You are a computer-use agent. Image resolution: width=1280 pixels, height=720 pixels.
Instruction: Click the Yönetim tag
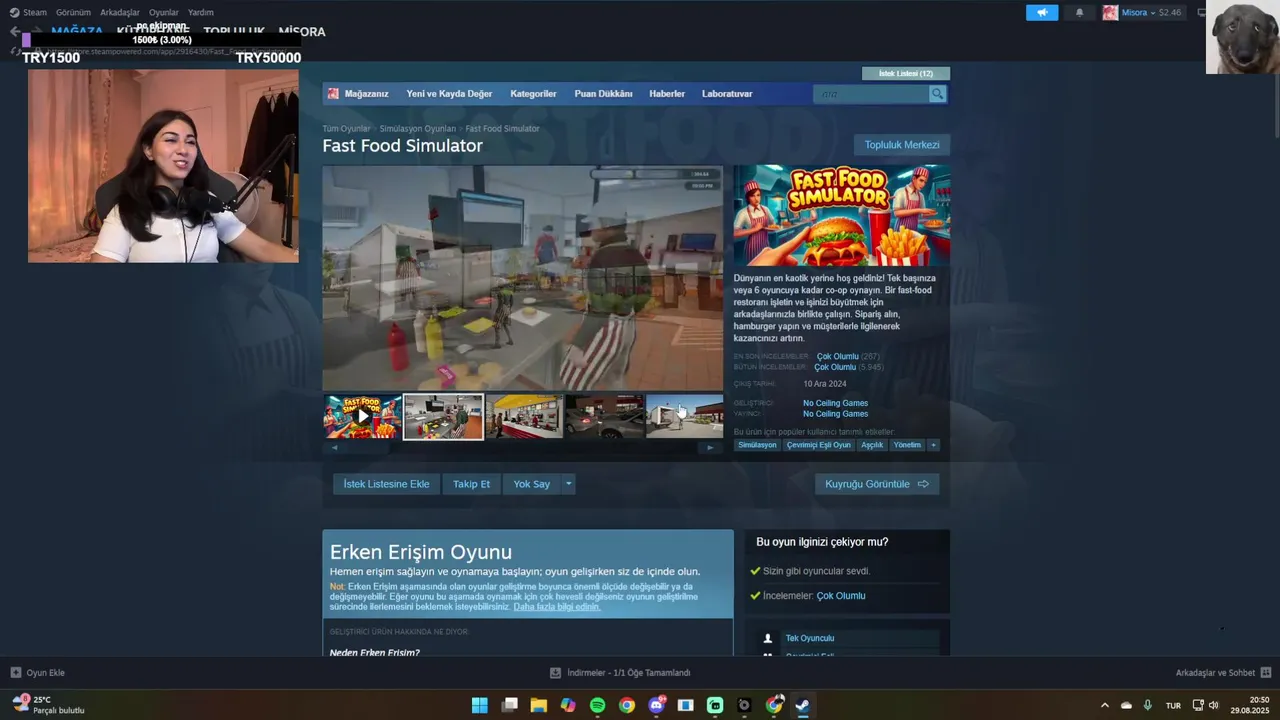point(907,445)
